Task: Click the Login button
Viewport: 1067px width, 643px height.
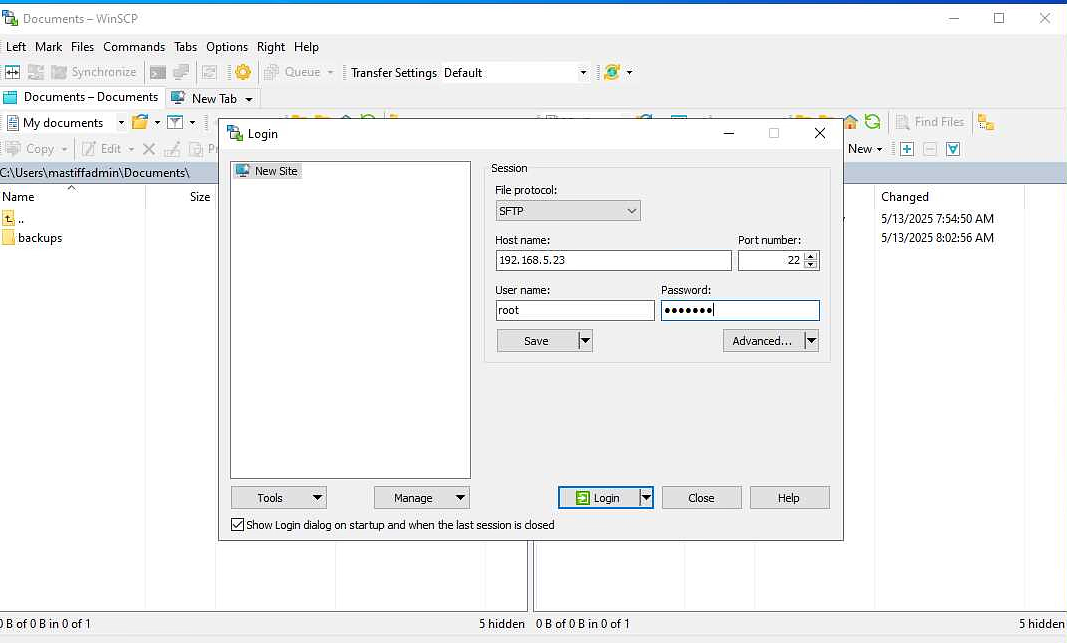Action: click(x=598, y=497)
